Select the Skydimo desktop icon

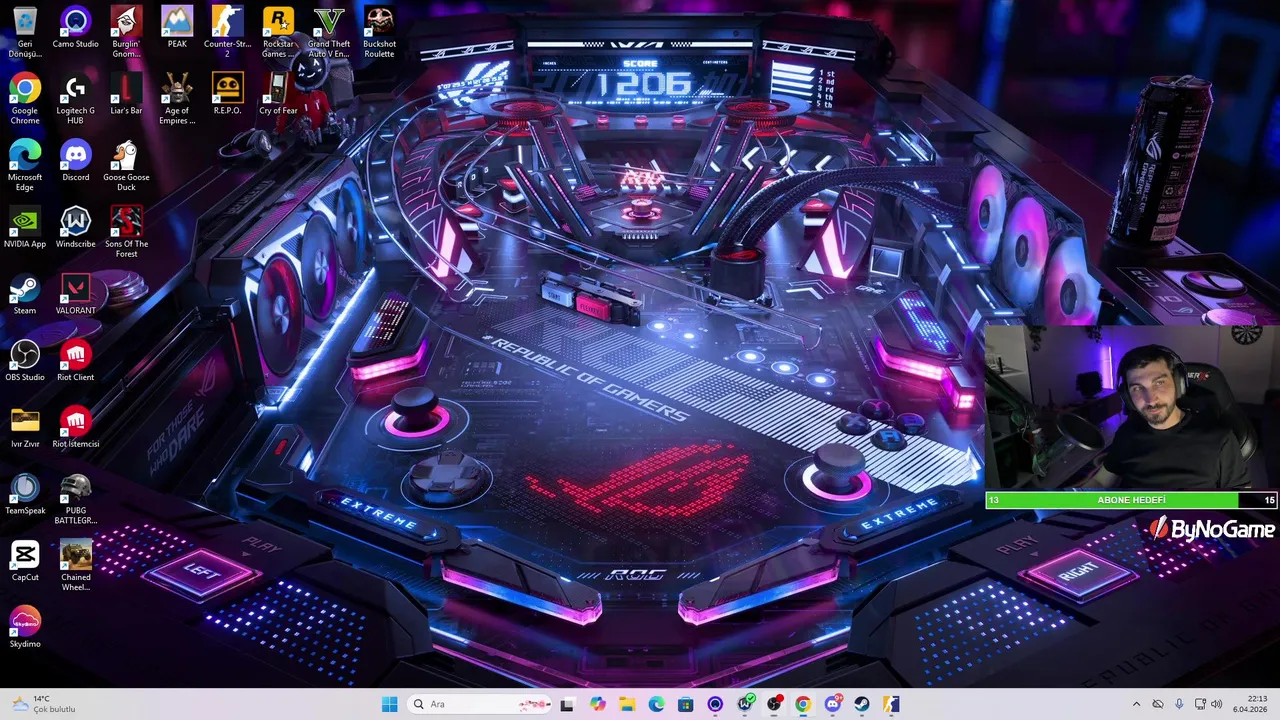[x=25, y=628]
